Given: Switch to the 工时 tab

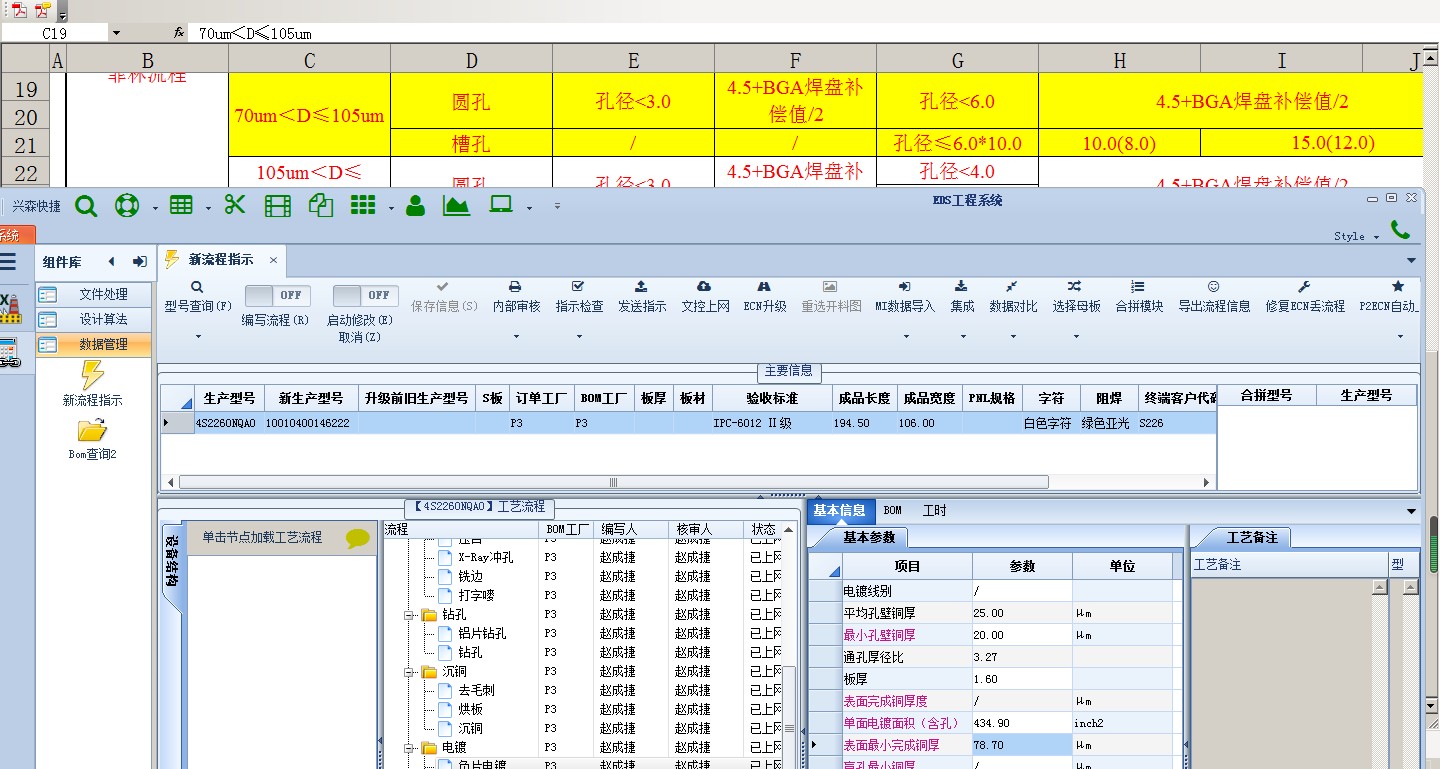Looking at the screenshot, I should 934,511.
